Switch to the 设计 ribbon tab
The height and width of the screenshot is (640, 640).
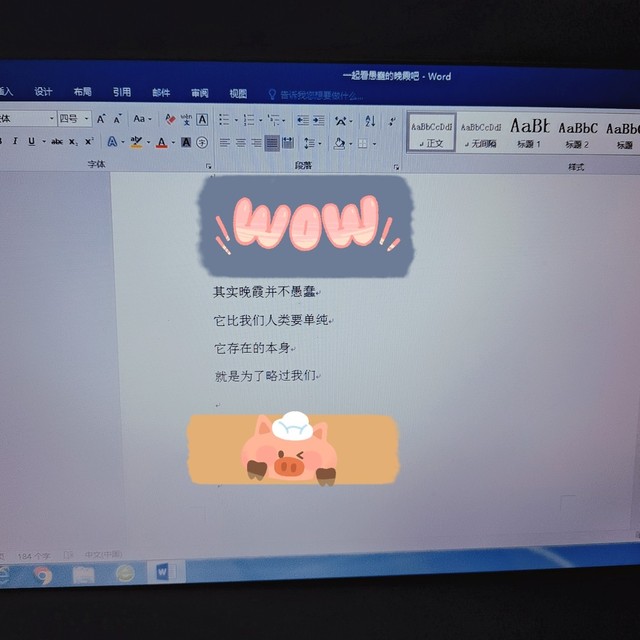pos(43,92)
